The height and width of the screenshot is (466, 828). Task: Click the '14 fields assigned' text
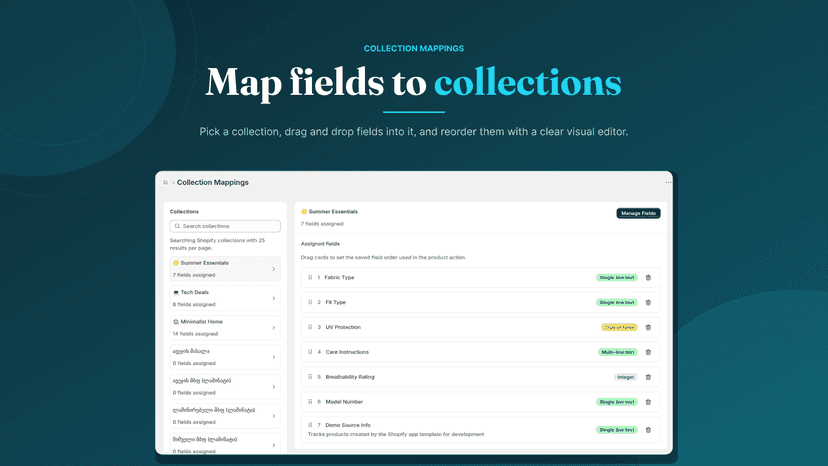(x=195, y=334)
